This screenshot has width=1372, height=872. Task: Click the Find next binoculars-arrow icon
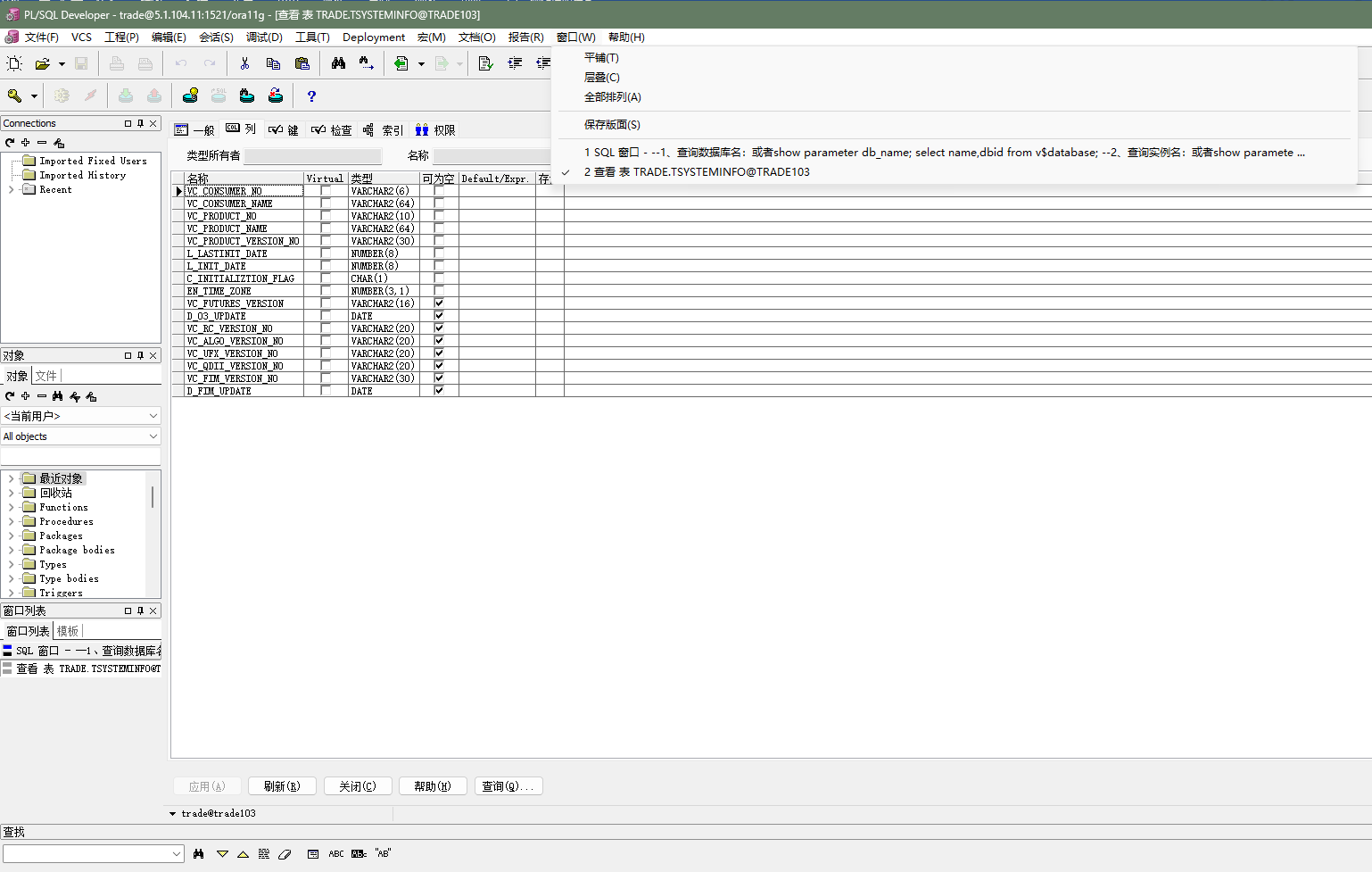tap(367, 63)
